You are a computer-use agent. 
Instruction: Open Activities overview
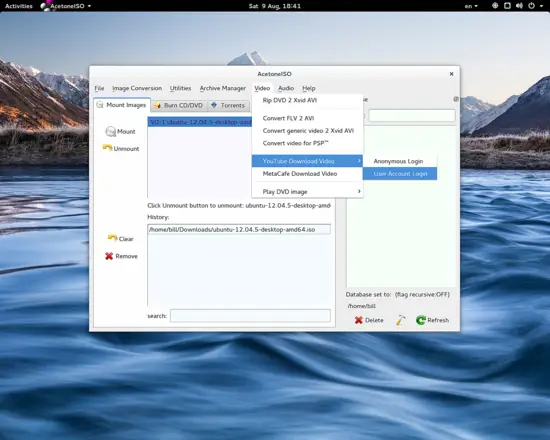tap(19, 6)
